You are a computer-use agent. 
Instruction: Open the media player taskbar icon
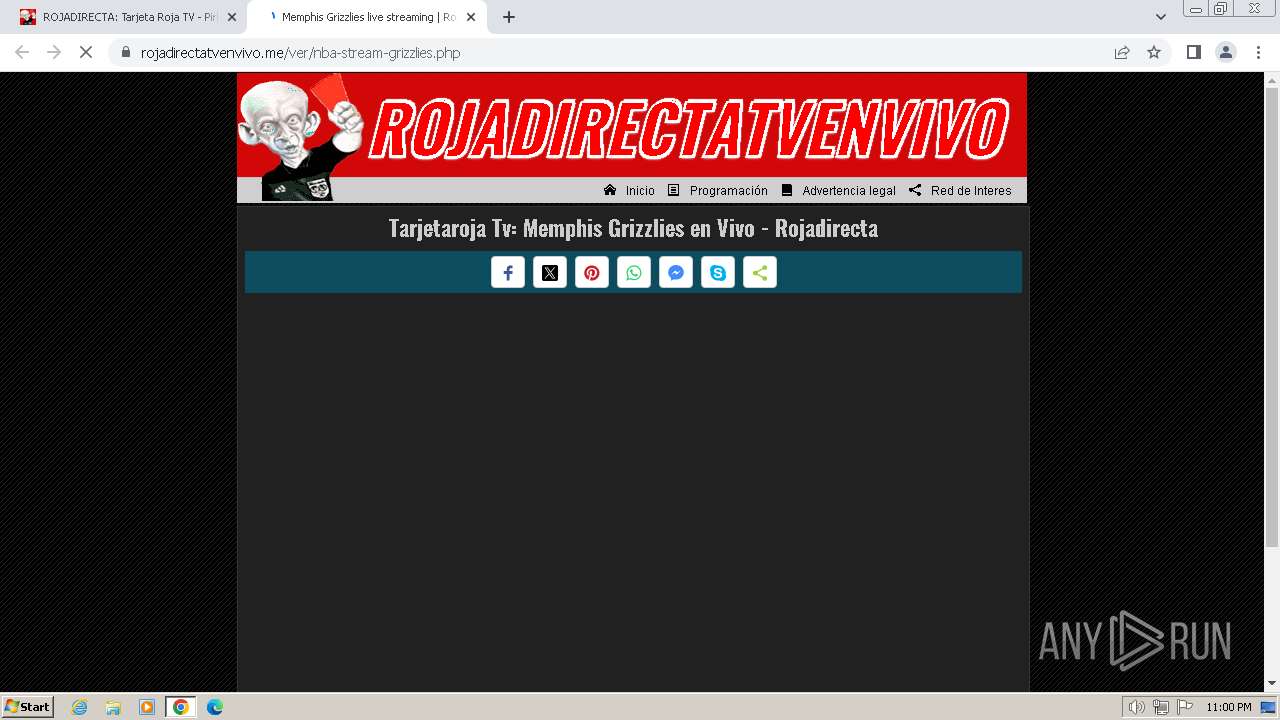click(x=147, y=707)
